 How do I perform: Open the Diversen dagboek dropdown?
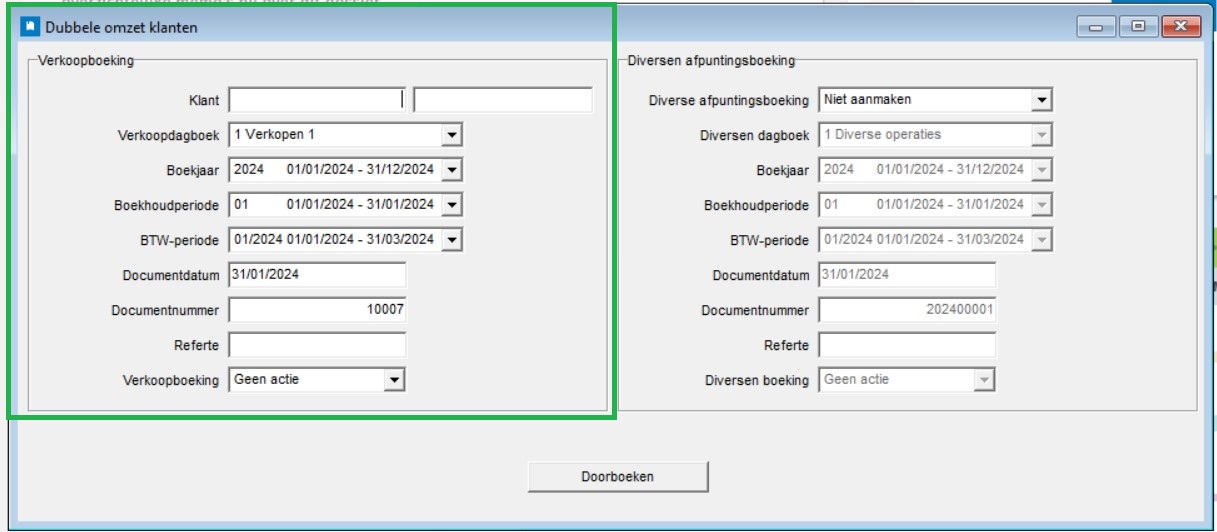[1042, 135]
